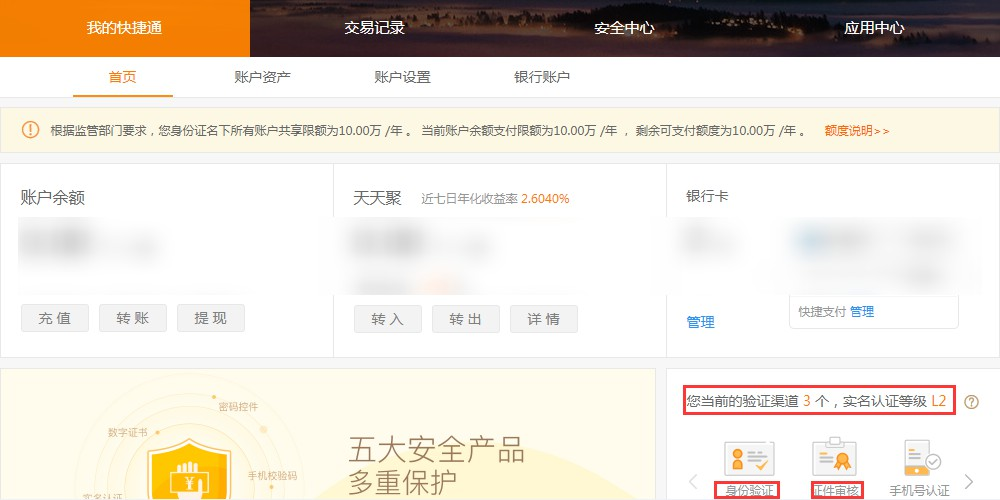The height and width of the screenshot is (500, 1000).
Task: Open the 额度说明>> link
Action: [x=857, y=131]
